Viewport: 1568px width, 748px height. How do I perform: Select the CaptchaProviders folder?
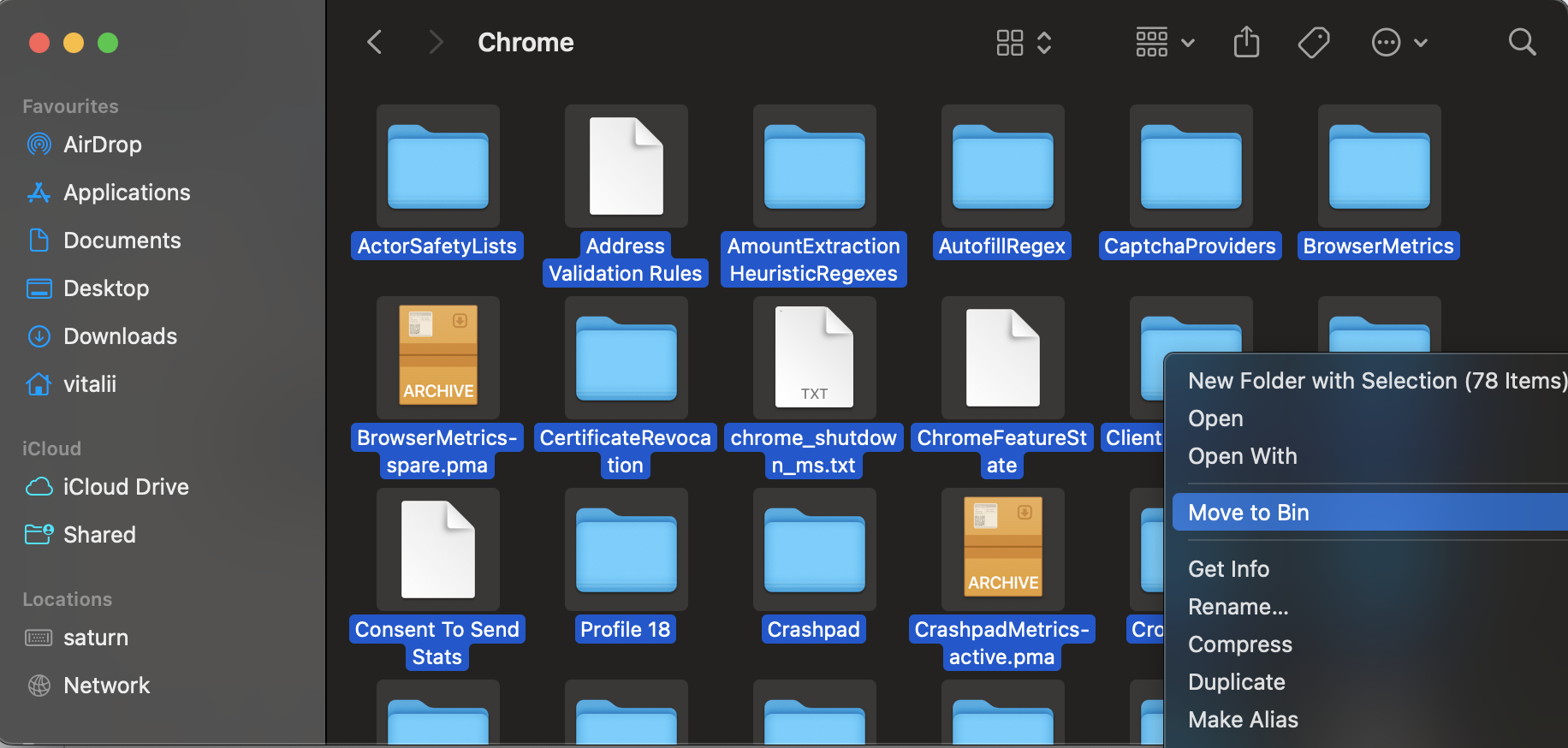pyautogui.click(x=1191, y=166)
